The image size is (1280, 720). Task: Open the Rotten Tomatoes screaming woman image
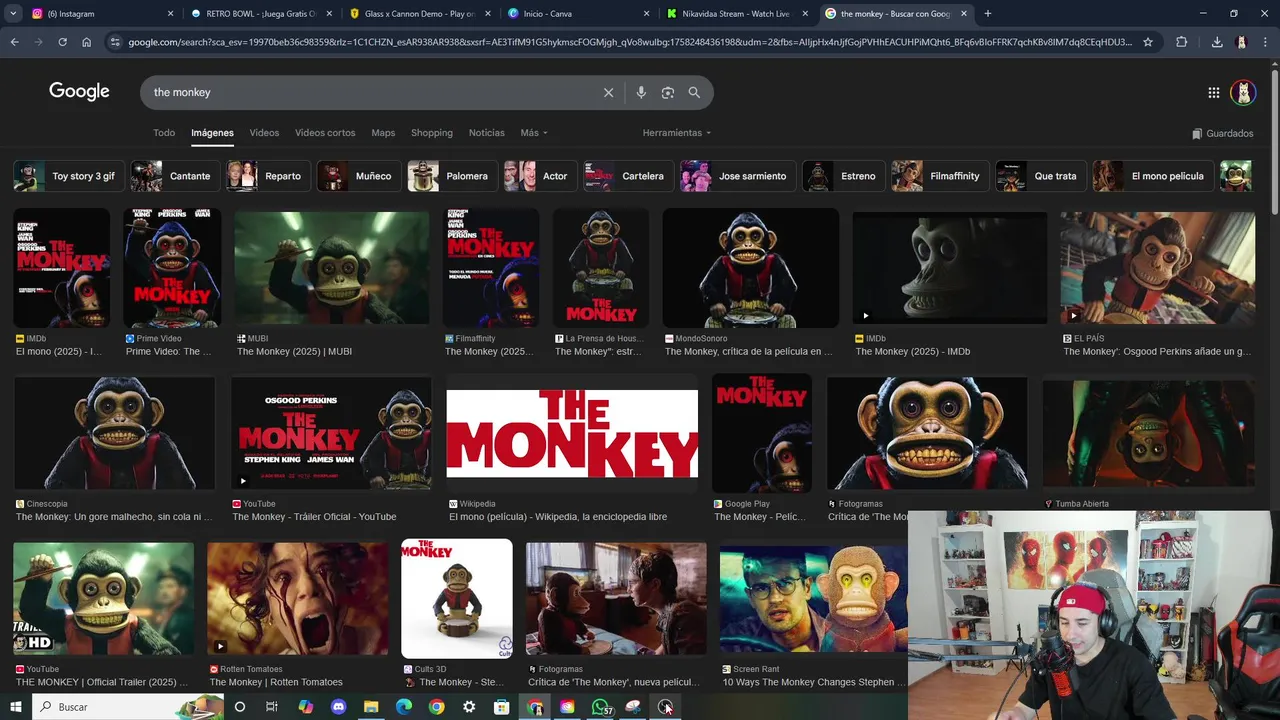pos(297,598)
